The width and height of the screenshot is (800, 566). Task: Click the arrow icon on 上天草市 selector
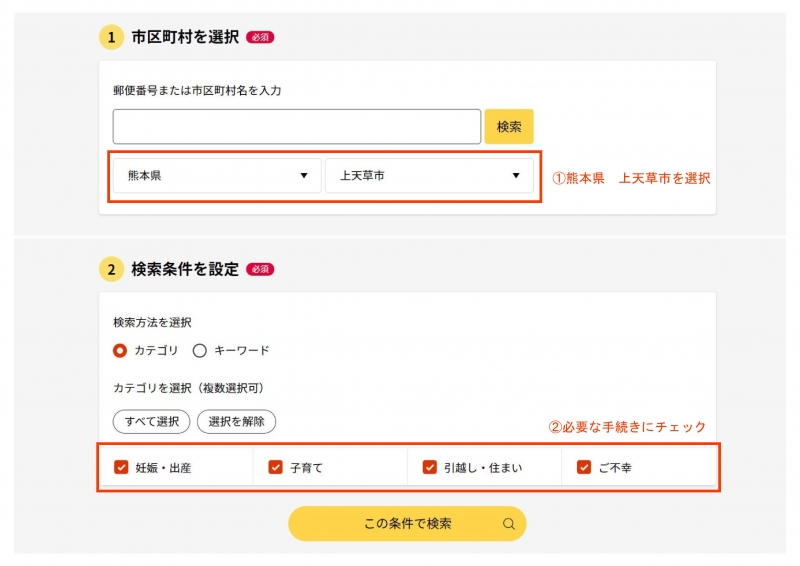click(x=516, y=176)
